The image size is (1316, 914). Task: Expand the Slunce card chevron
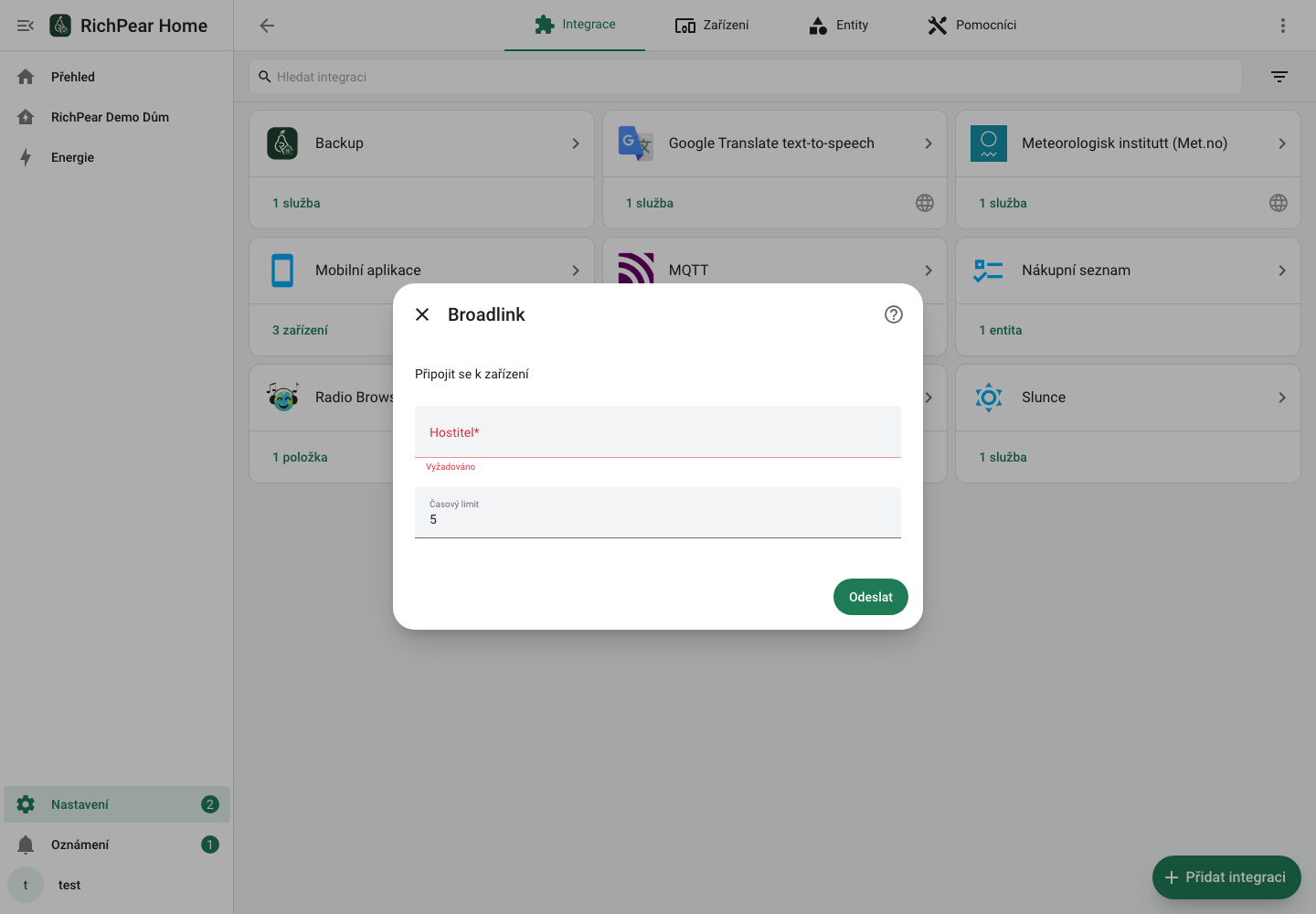[1282, 398]
